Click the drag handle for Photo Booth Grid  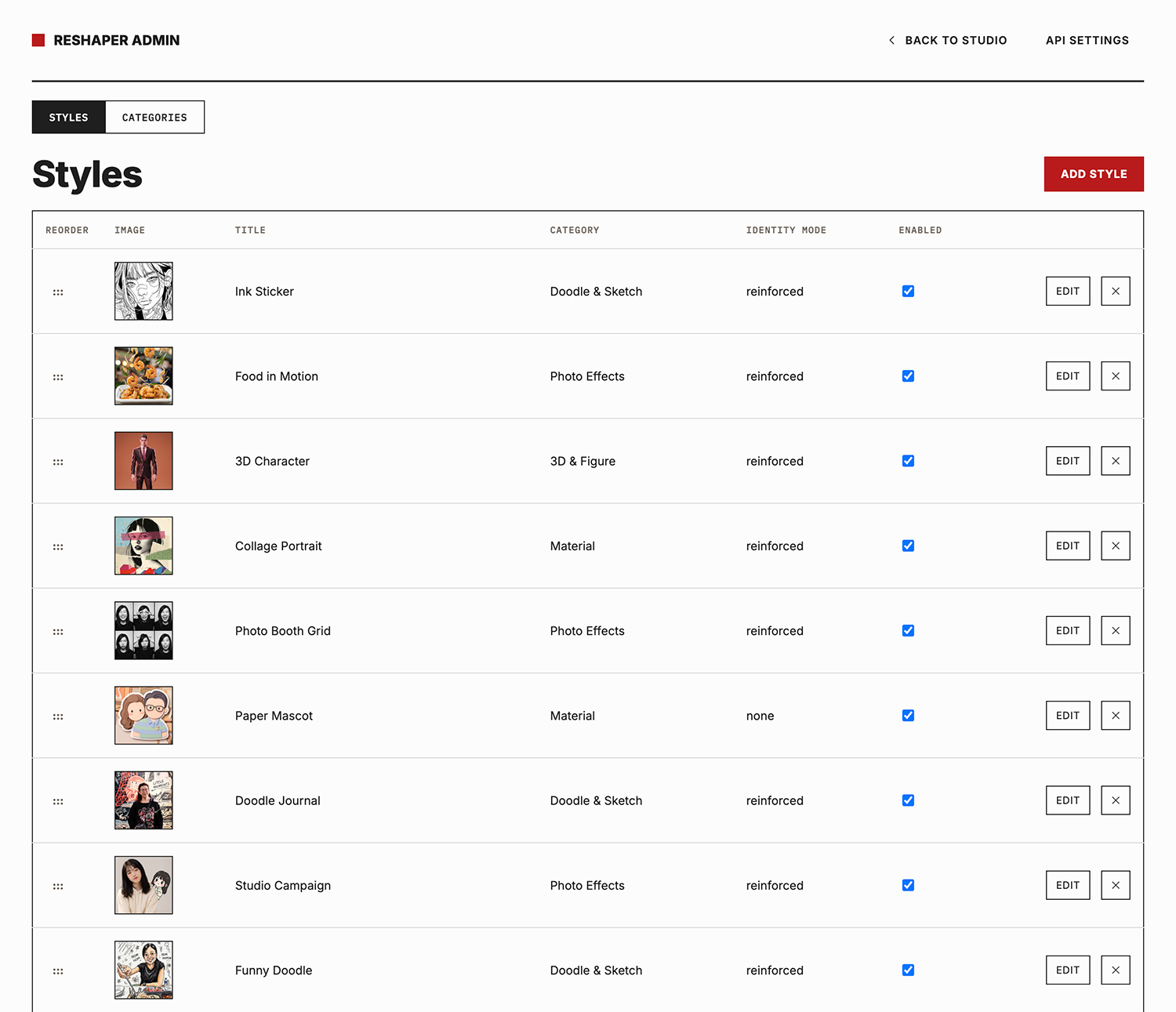[58, 631]
